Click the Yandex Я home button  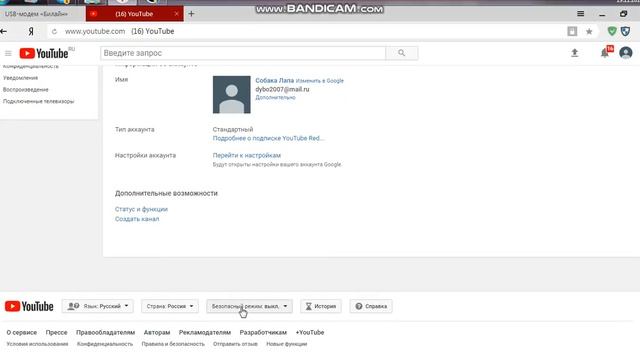(31, 31)
